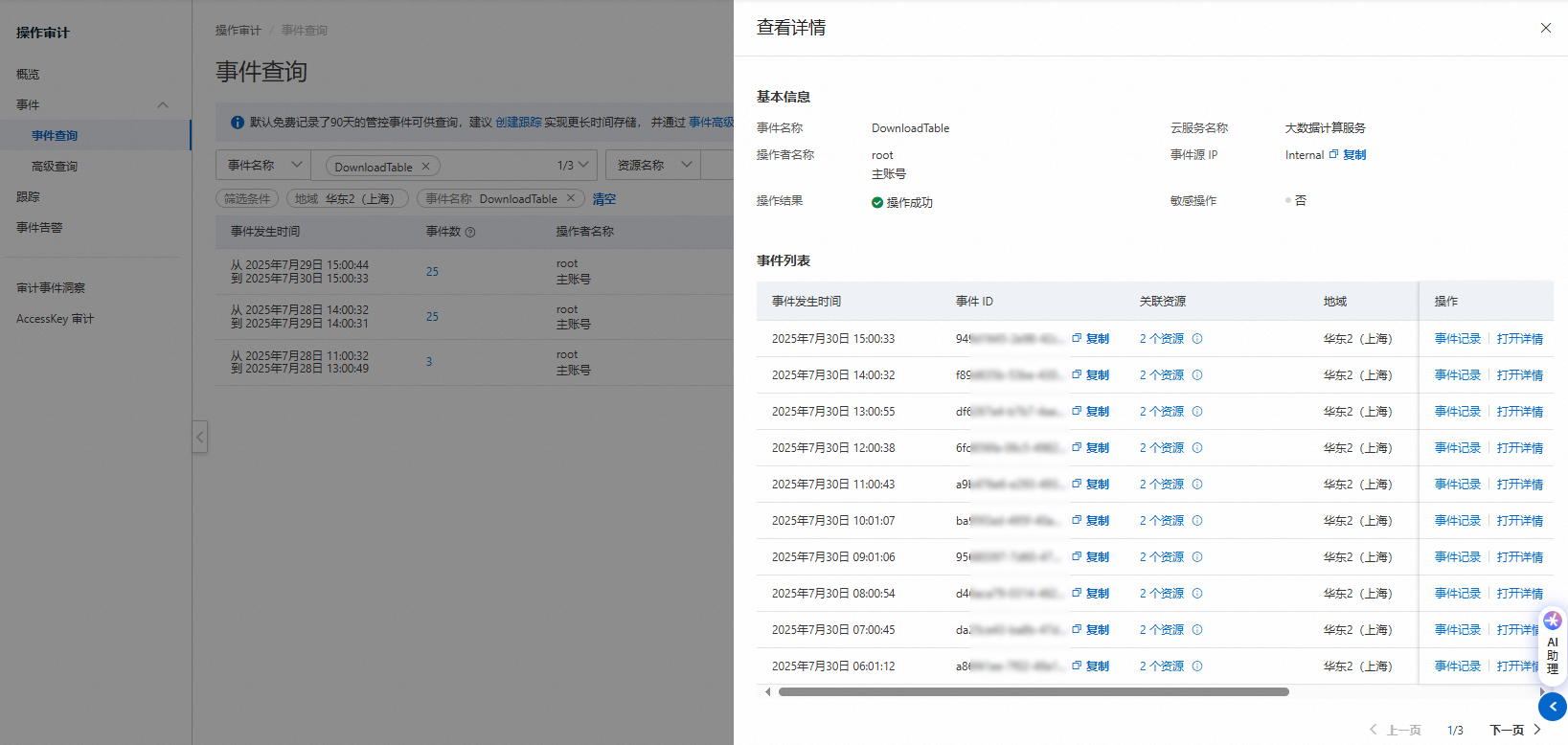Click the 地域 华东2 (上海) filter chip
The height and width of the screenshot is (745, 1568).
click(347, 198)
